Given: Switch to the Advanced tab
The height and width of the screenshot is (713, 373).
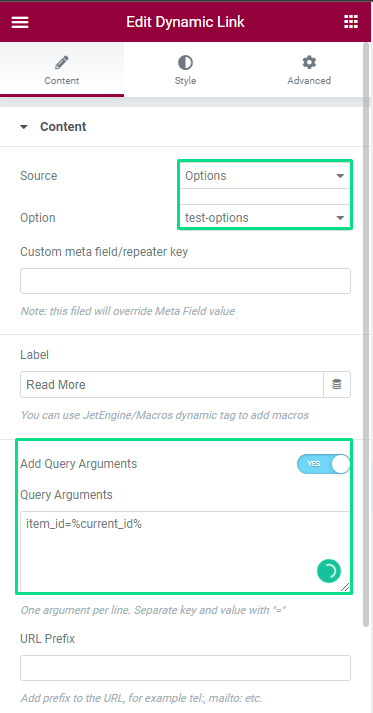Looking at the screenshot, I should pyautogui.click(x=309, y=70).
